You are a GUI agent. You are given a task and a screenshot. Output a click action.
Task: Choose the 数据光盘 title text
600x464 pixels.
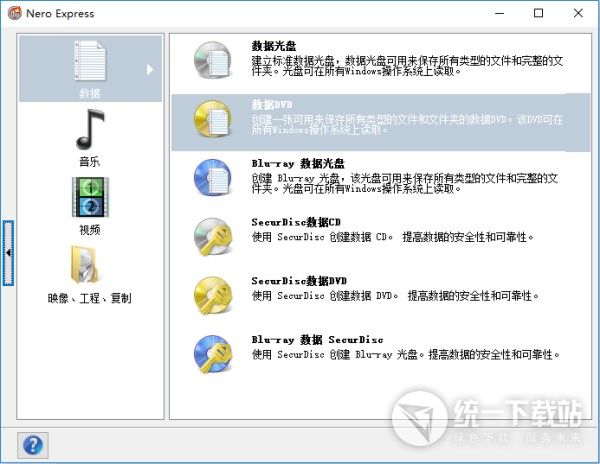click(274, 46)
